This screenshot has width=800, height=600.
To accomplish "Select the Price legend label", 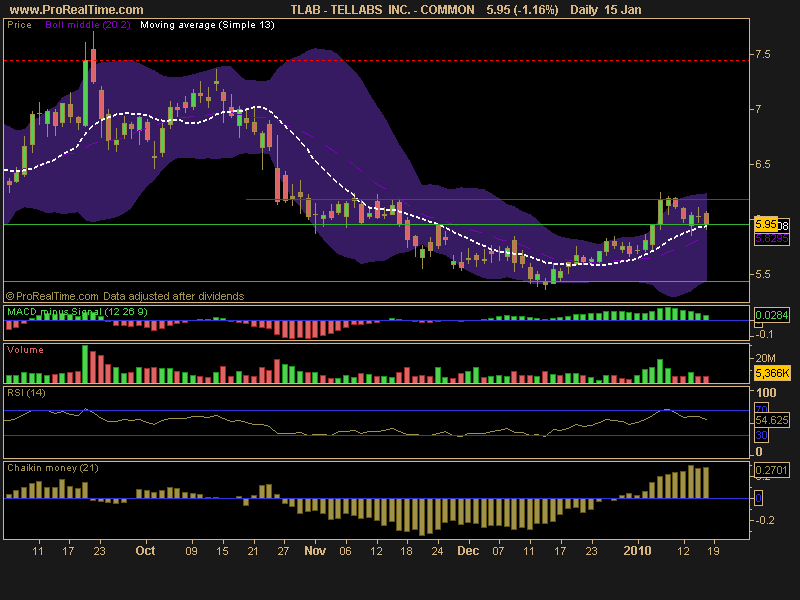I will 19,25.
